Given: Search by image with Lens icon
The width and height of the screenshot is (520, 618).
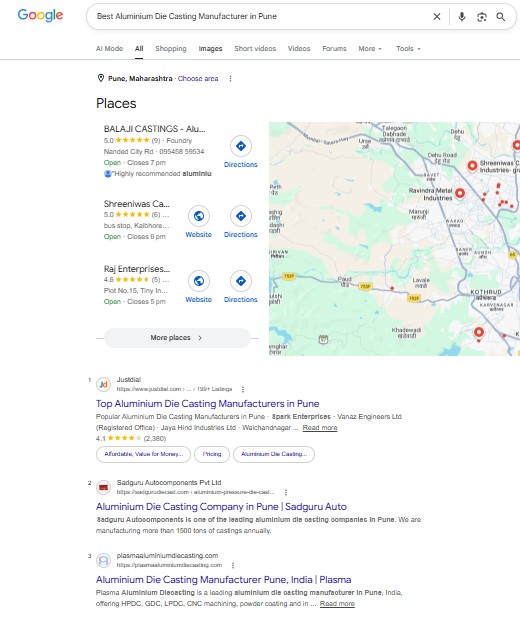Looking at the screenshot, I should pos(481,17).
